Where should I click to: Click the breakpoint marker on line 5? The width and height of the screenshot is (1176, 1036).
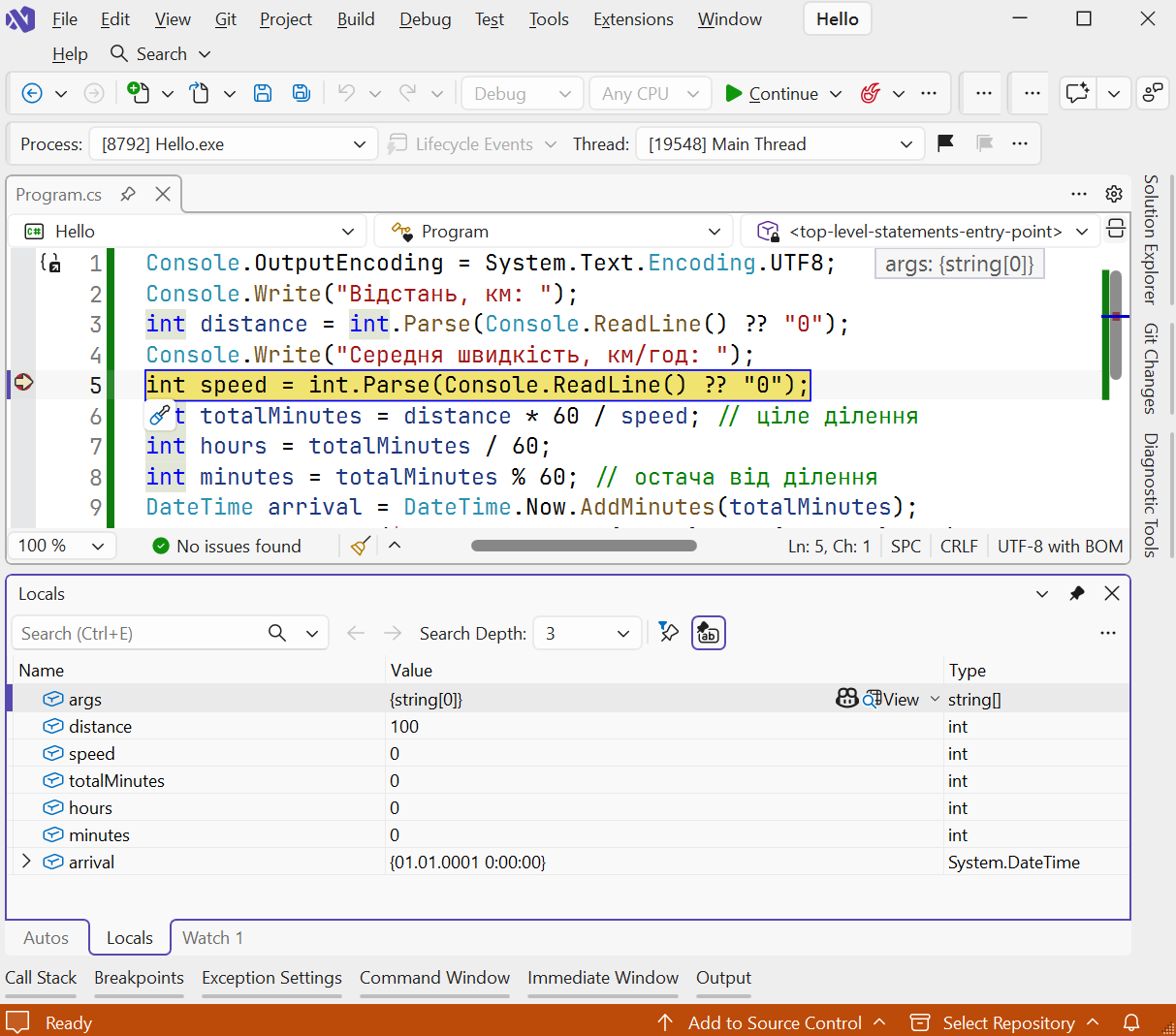[x=23, y=383]
